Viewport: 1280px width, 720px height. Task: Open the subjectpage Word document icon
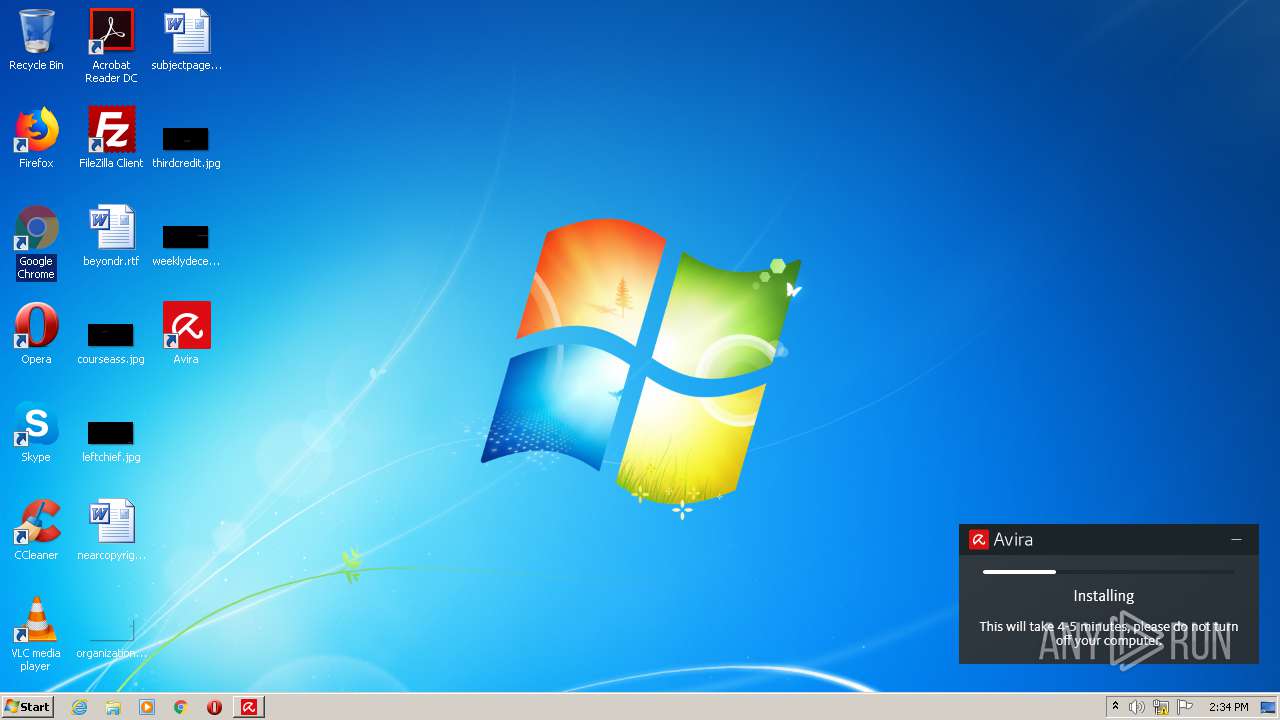pyautogui.click(x=186, y=40)
